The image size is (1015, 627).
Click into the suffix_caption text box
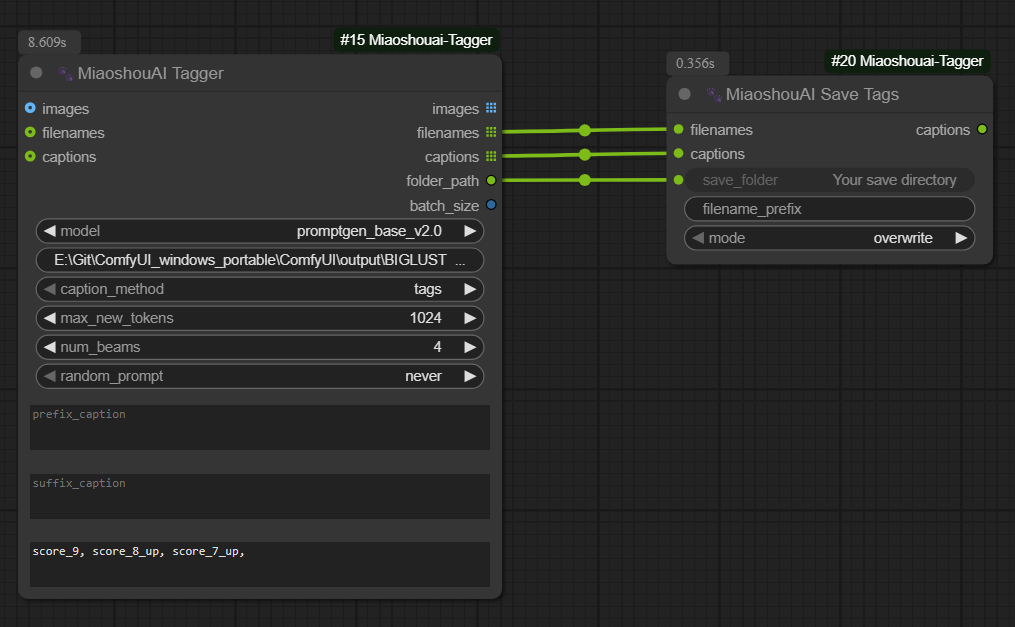260,496
